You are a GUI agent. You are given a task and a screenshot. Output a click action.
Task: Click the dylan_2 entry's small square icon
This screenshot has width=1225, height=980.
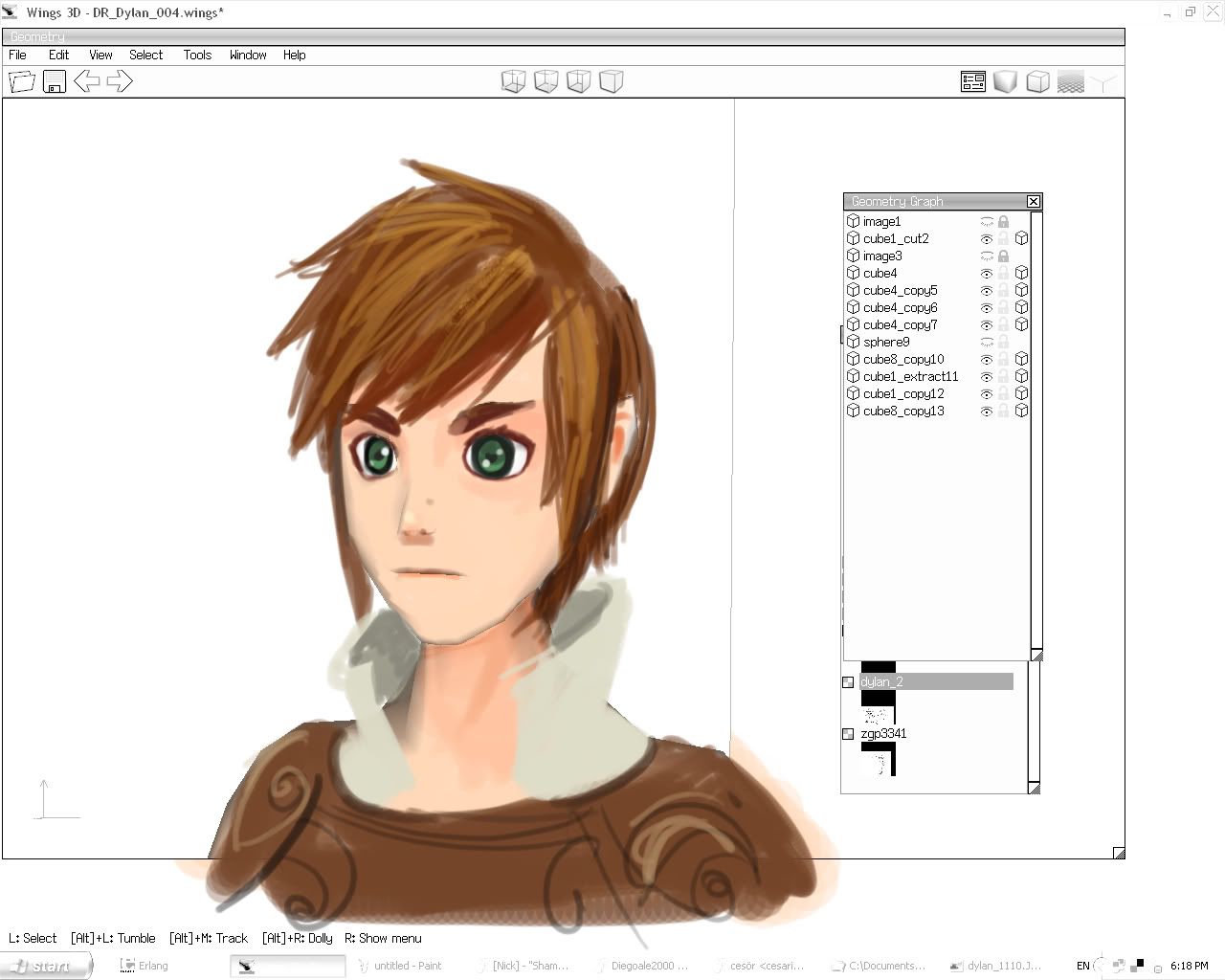(848, 682)
